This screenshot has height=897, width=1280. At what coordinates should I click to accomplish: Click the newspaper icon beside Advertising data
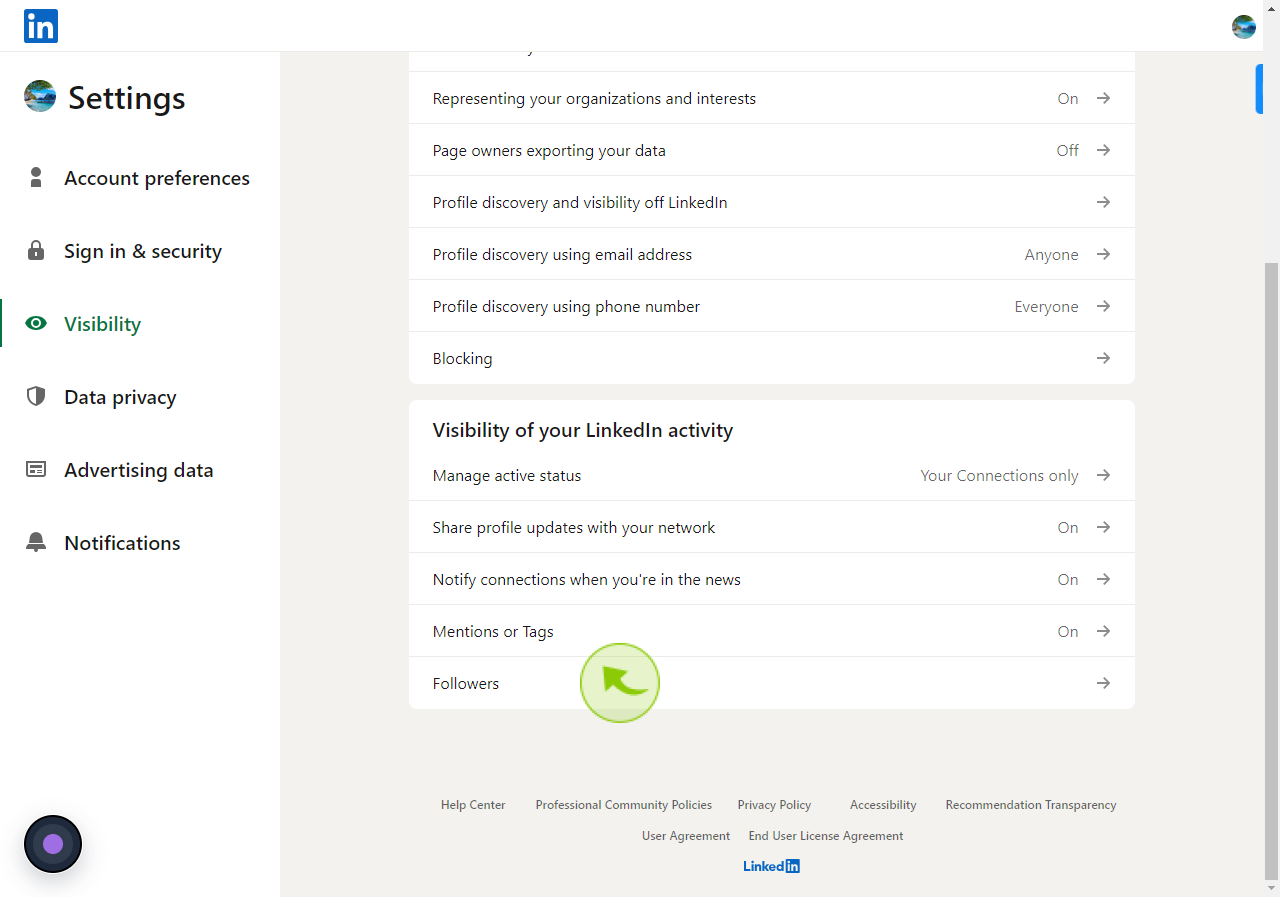pos(36,470)
